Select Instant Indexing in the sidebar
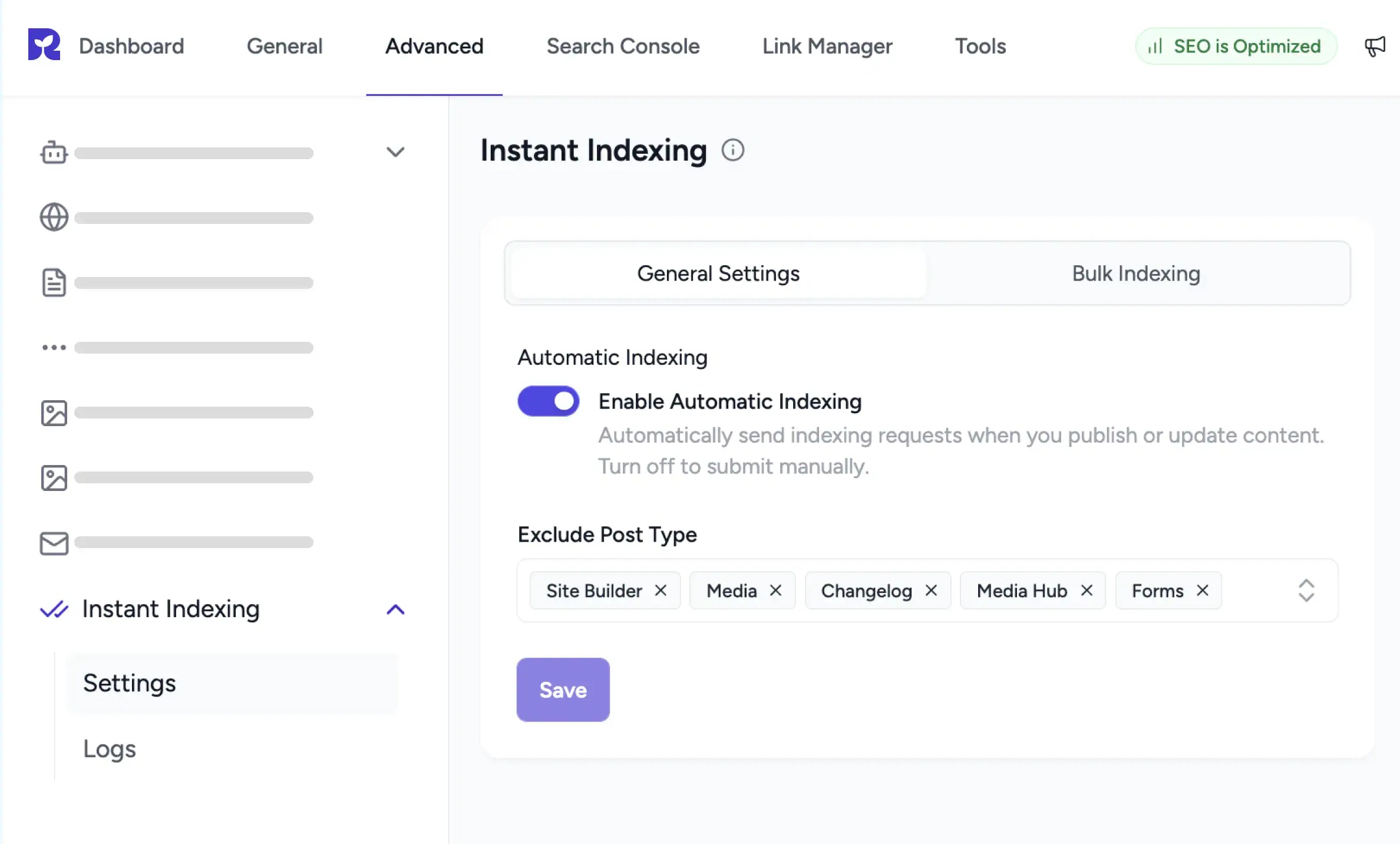This screenshot has width=1400, height=844. coord(171,609)
